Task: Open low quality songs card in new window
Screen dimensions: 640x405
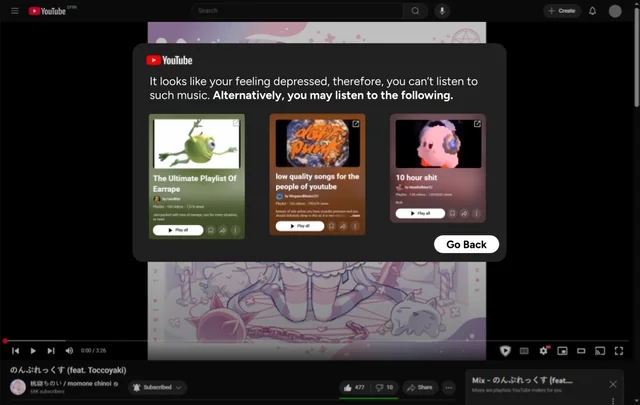Action: pos(356,124)
